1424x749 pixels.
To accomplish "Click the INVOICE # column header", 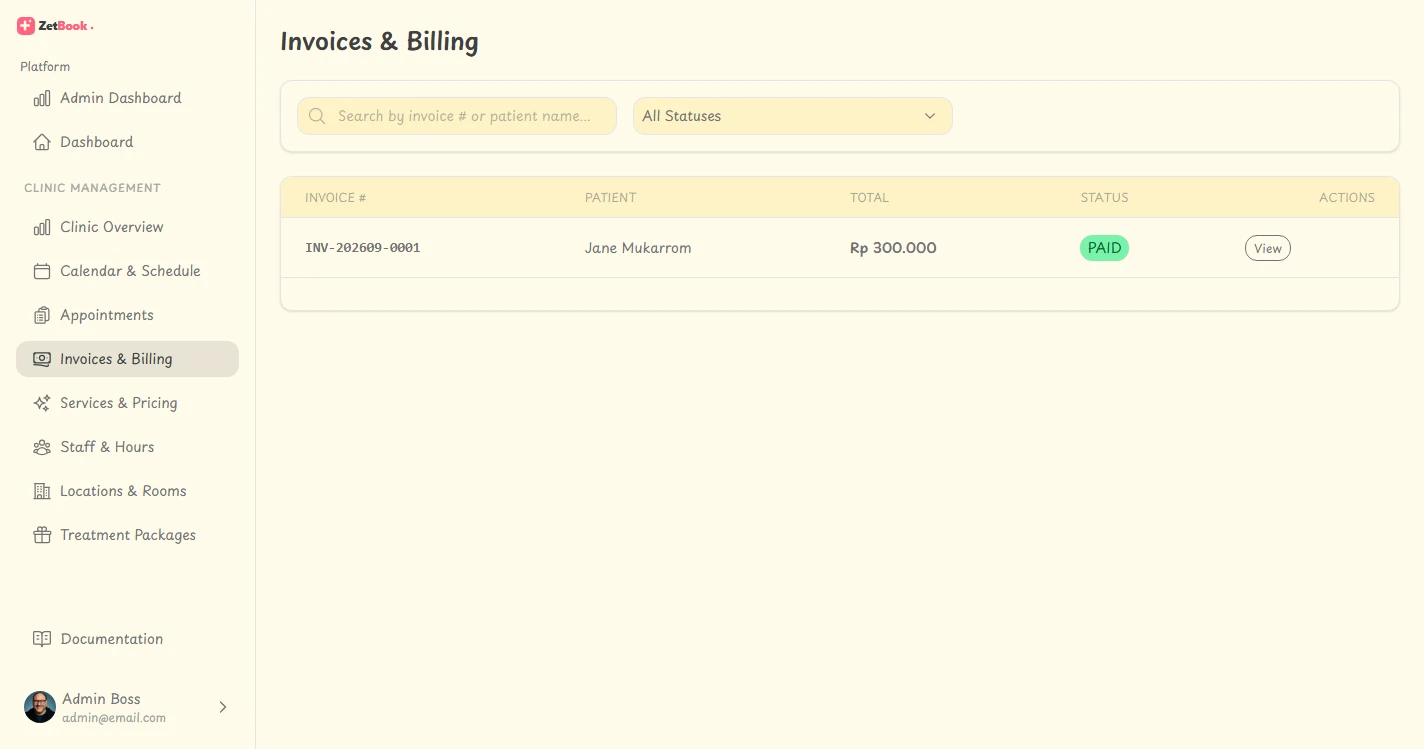I will pos(336,198).
